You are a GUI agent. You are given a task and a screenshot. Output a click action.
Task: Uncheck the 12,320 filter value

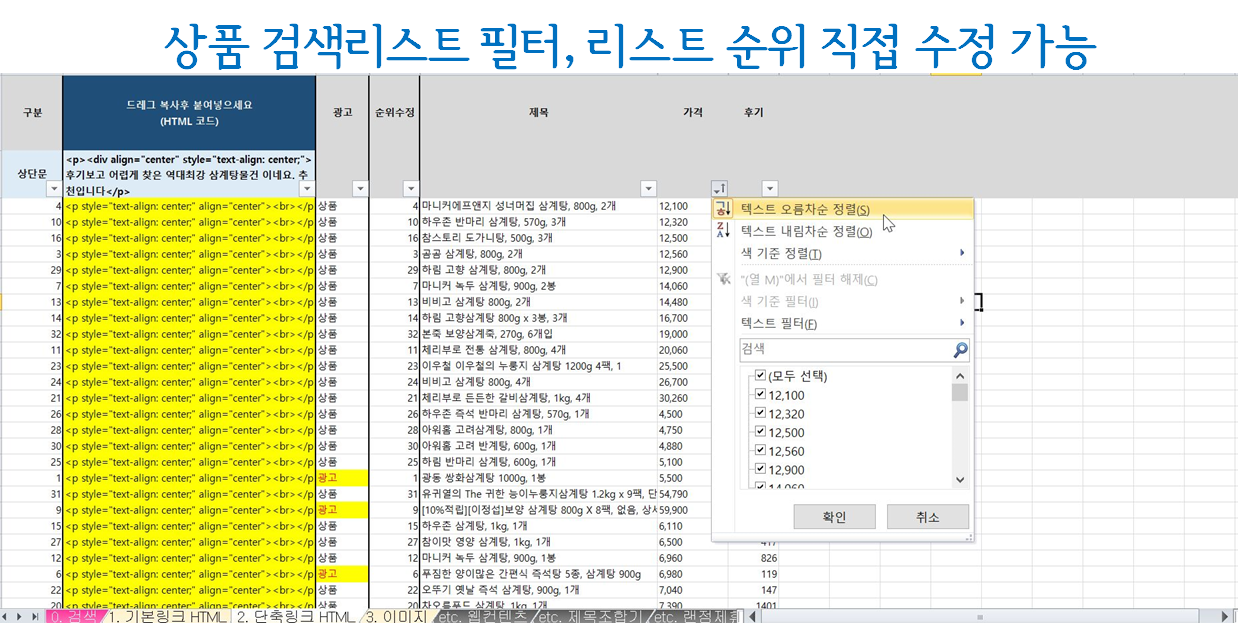tap(760, 414)
